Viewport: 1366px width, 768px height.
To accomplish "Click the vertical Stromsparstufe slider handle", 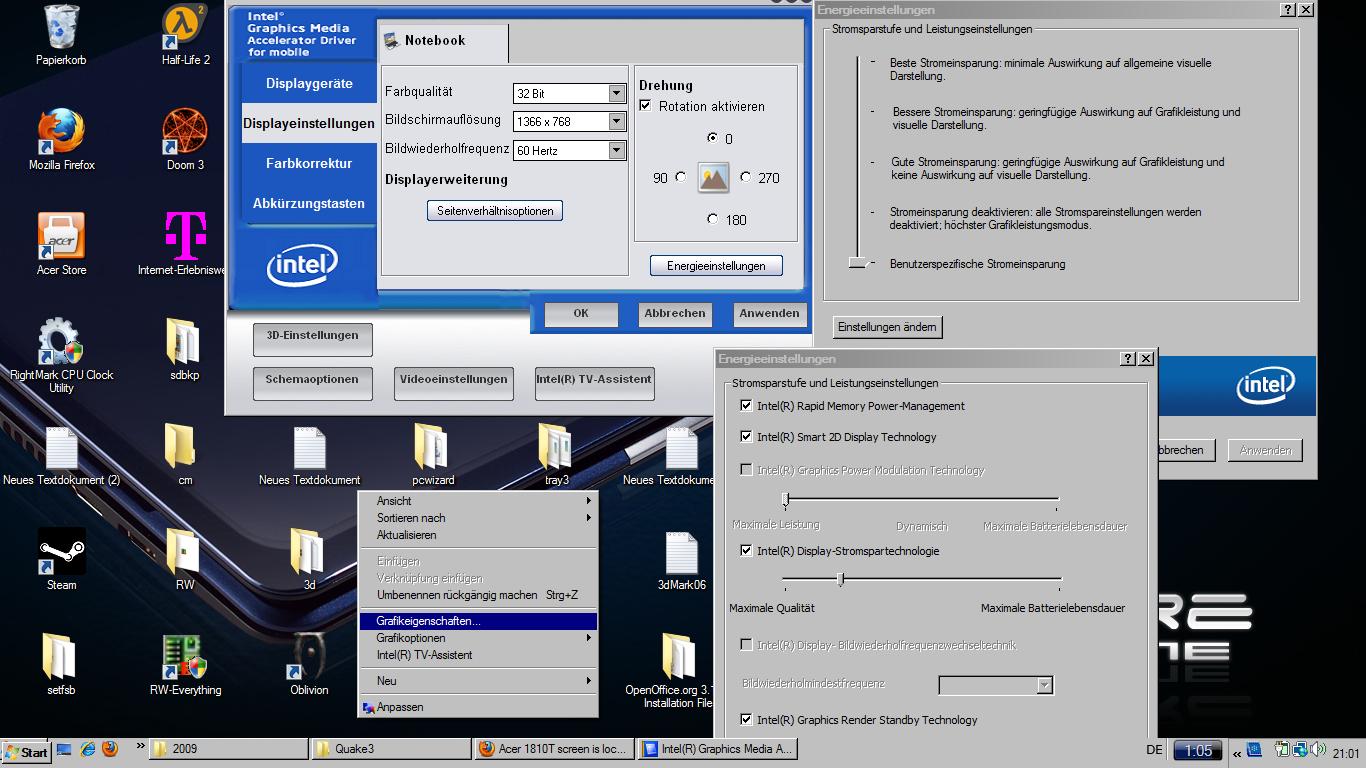I will click(858, 263).
